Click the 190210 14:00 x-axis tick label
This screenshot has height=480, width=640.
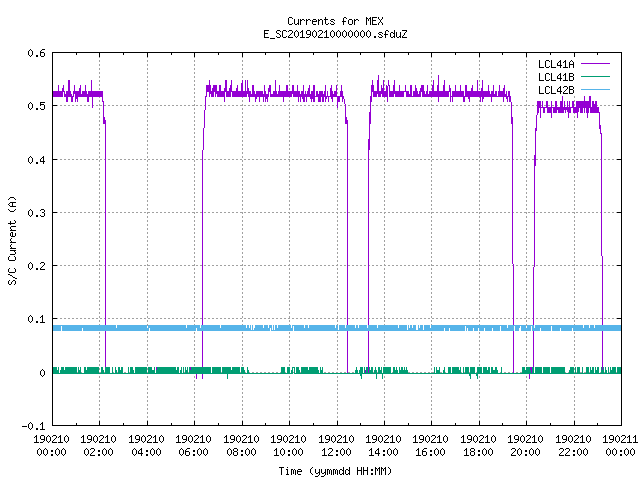[x=384, y=446]
